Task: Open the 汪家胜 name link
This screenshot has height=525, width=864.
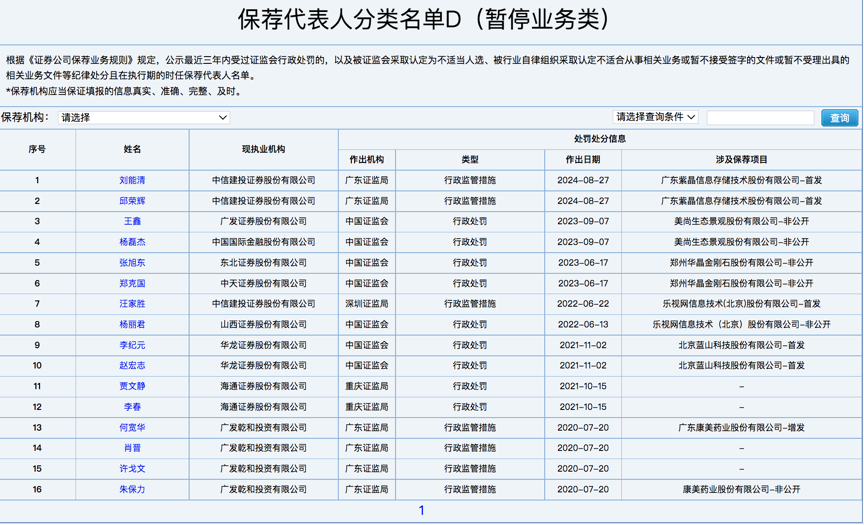Action: [132, 304]
